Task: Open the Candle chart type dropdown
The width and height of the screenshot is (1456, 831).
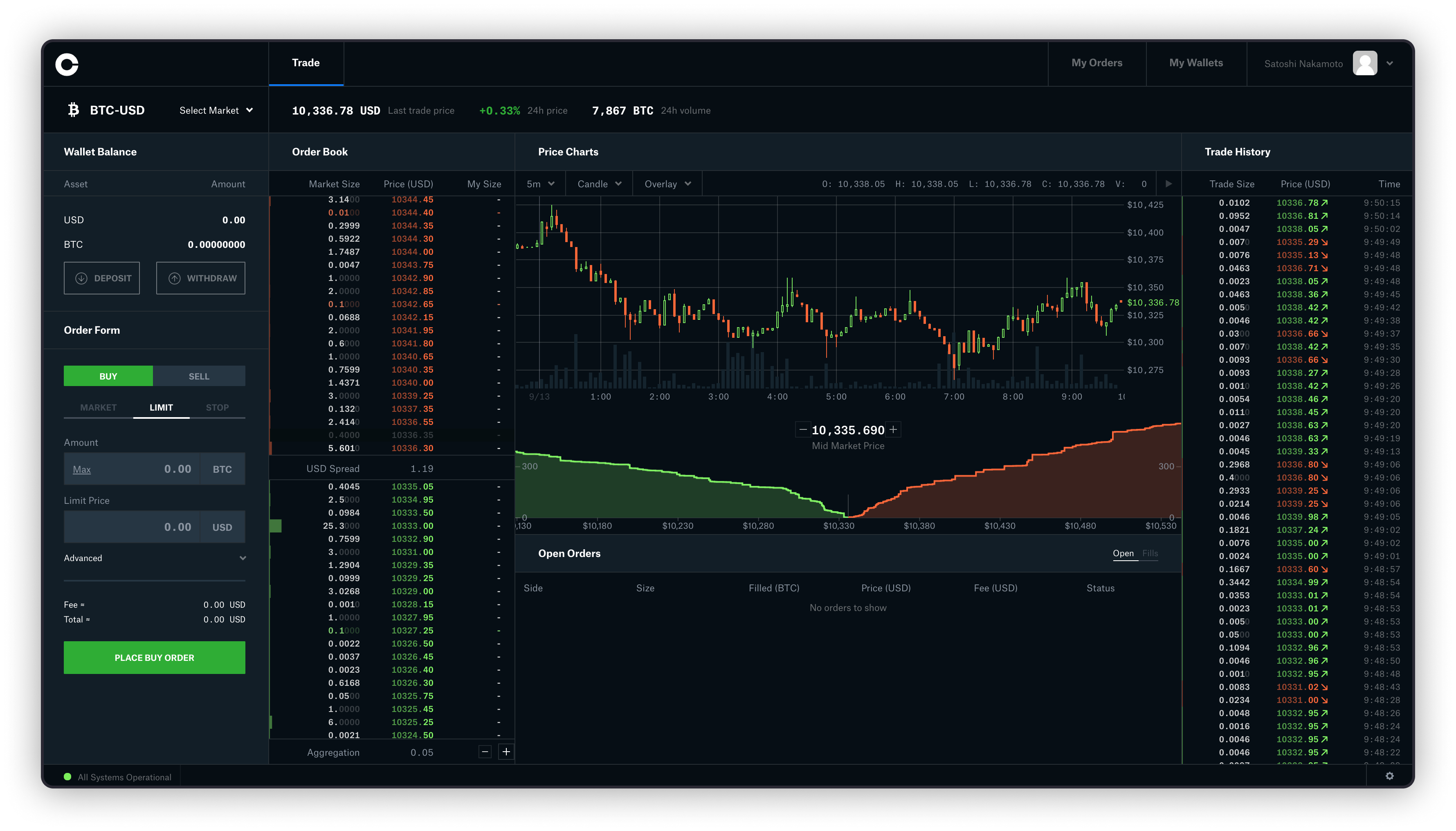Action: pyautogui.click(x=598, y=184)
